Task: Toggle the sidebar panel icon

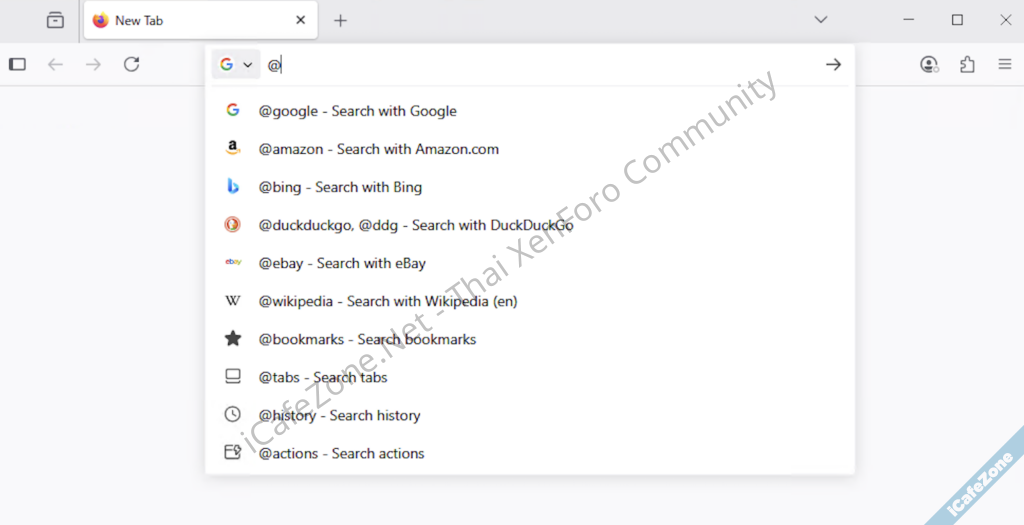Action: 18,64
